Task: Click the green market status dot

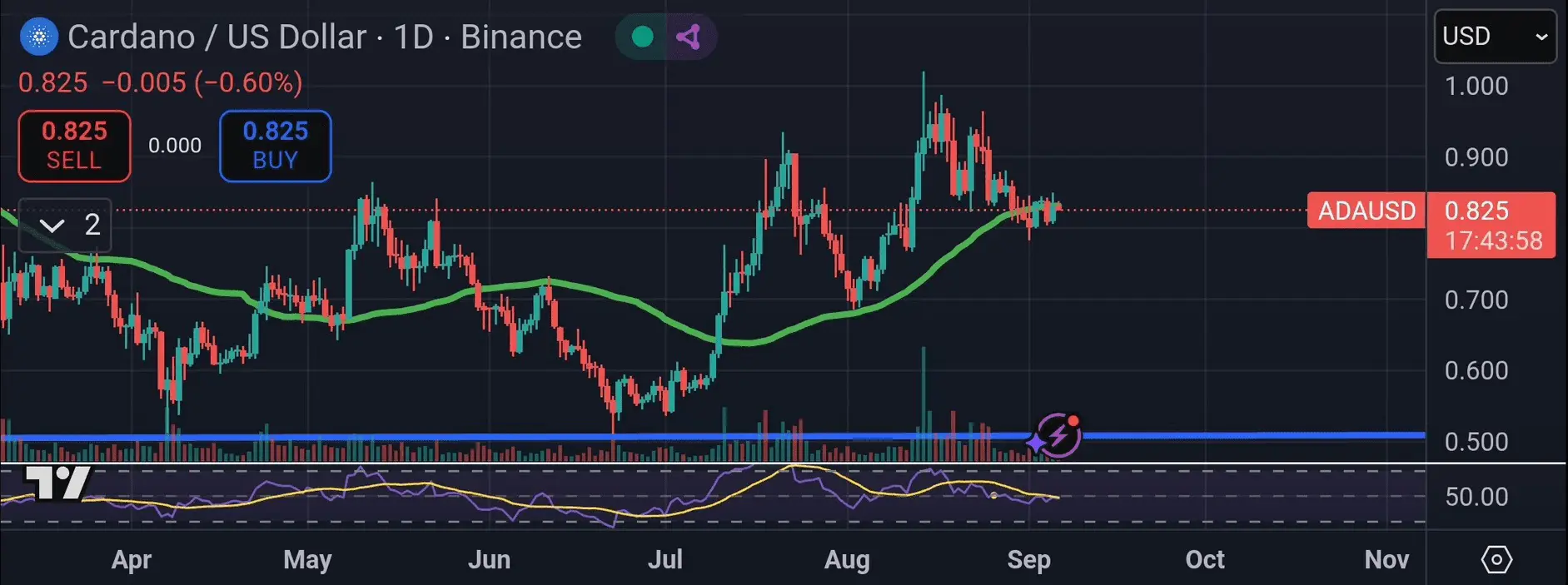Action: 642,37
